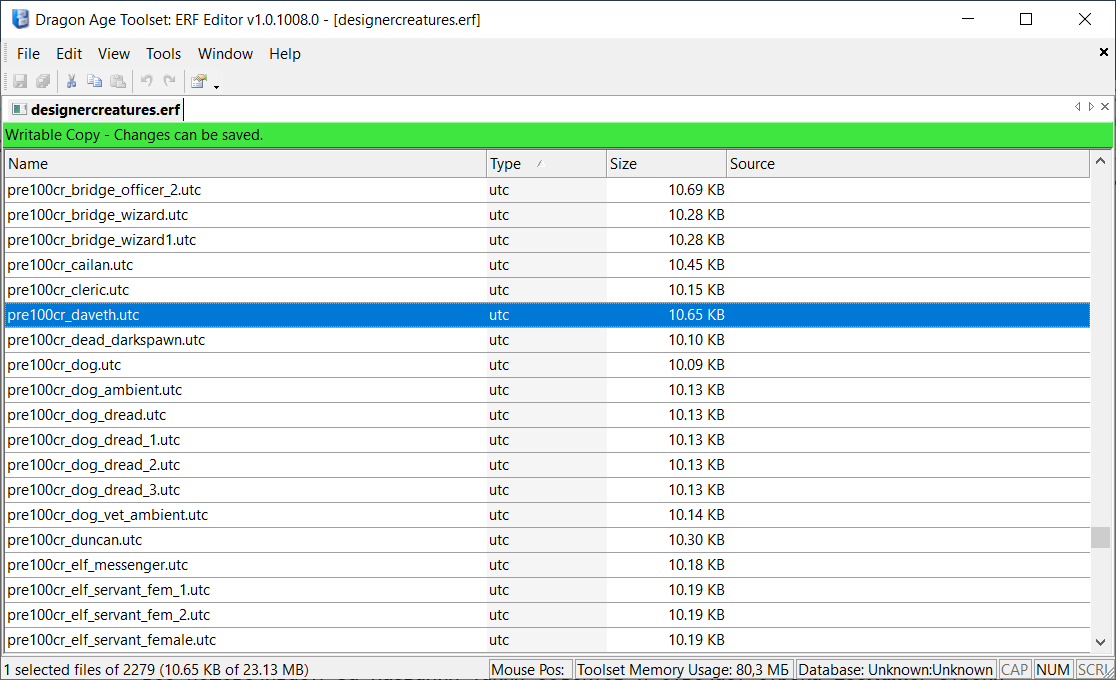This screenshot has width=1116, height=680.
Task: Select pre100cr_cleric.utc row
Action: [x=547, y=290]
